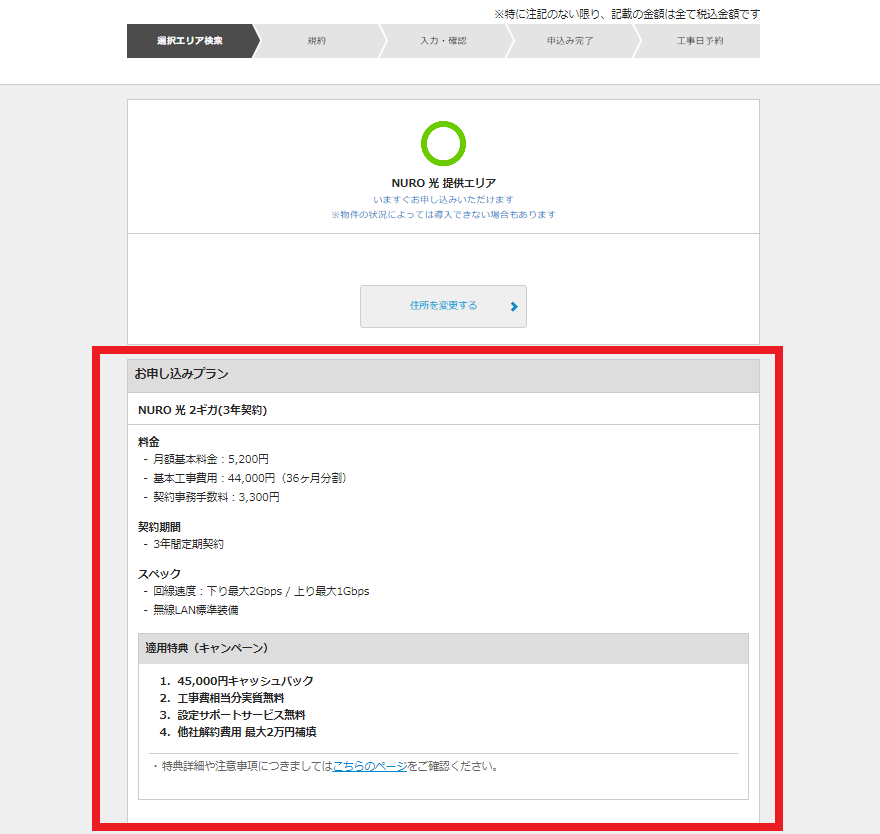This screenshot has width=880, height=834.
Task: Select the 入力・確認 step tab
Action: click(443, 41)
